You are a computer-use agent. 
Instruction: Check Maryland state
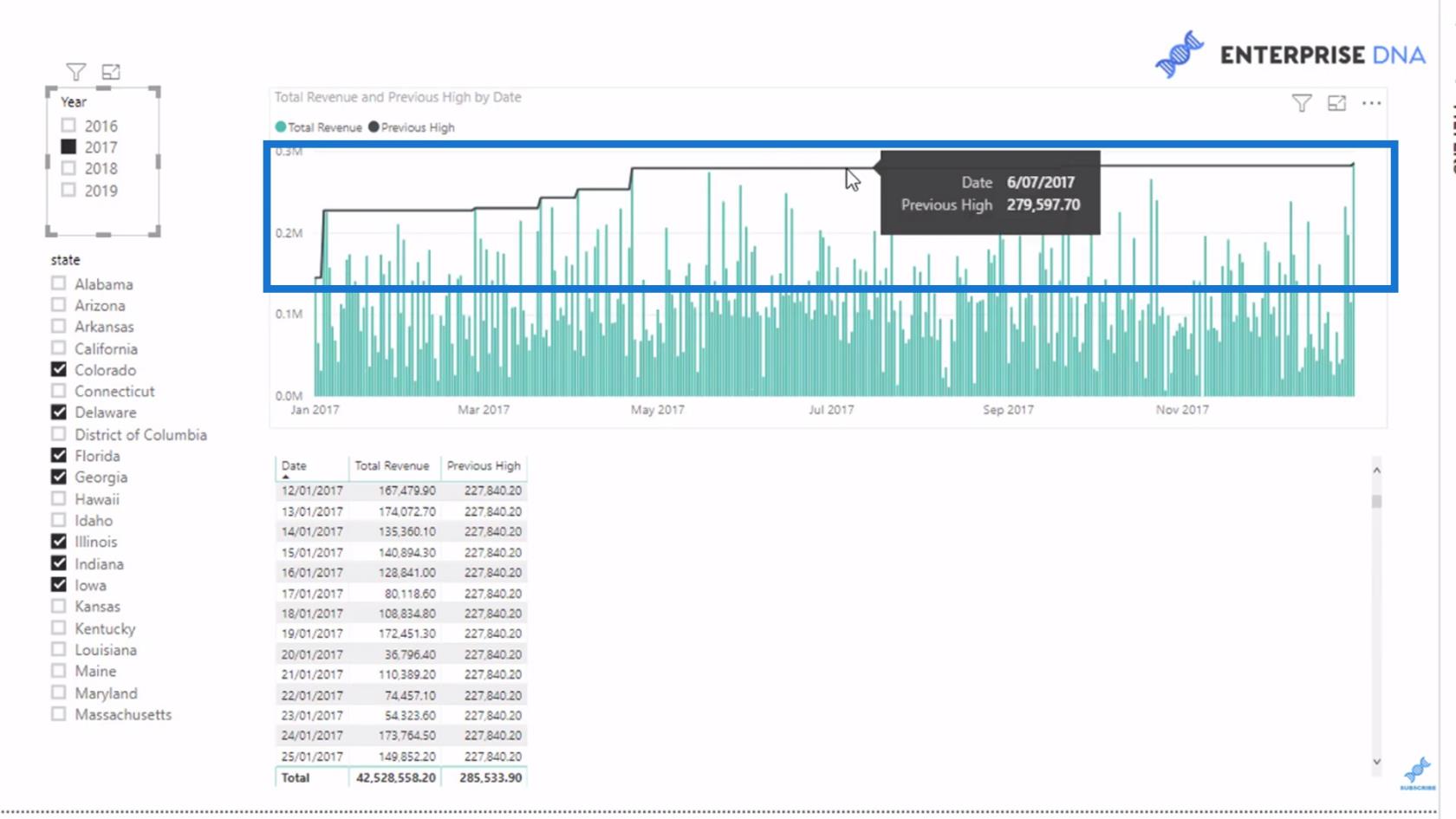click(58, 692)
